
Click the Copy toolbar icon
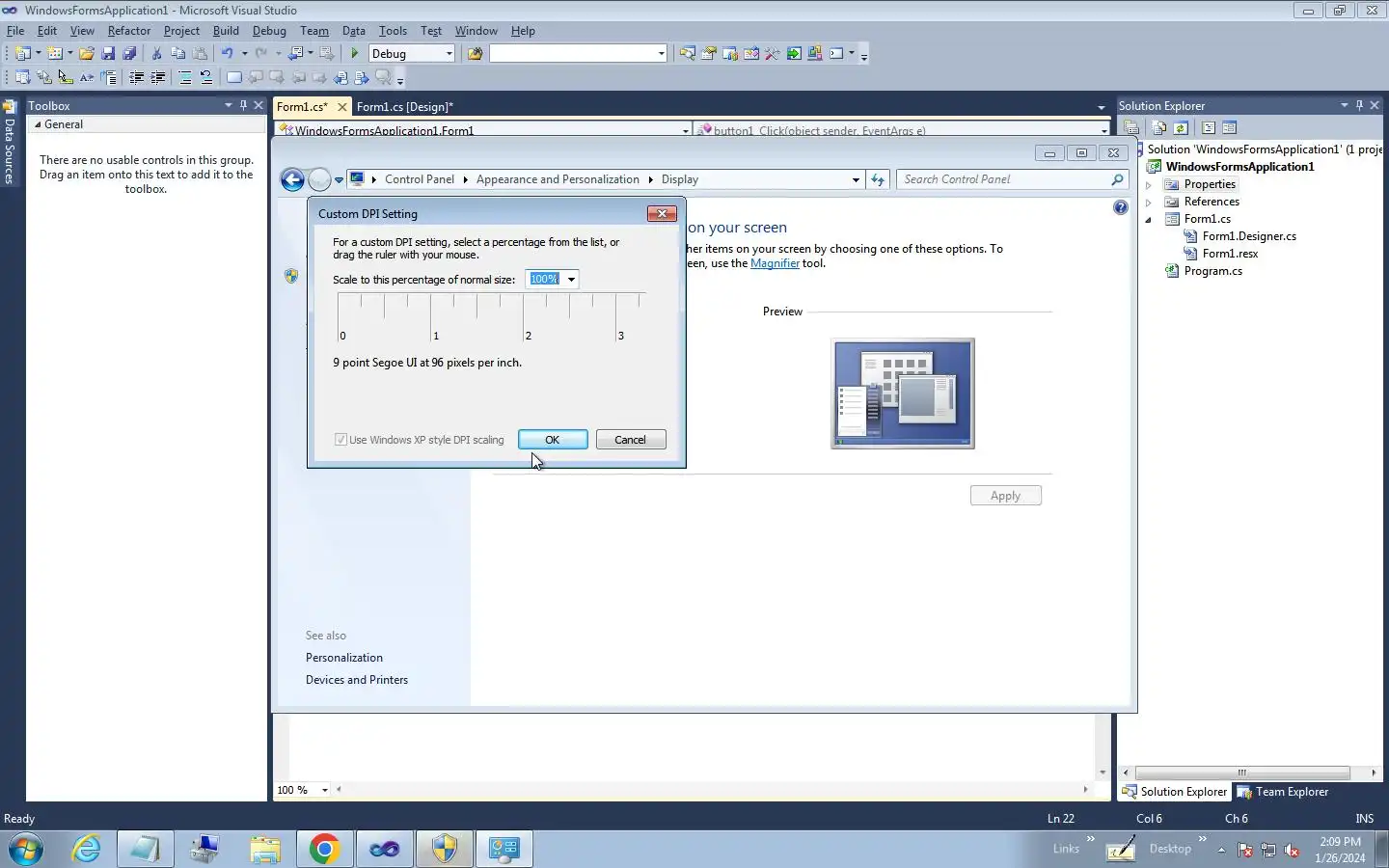point(177,54)
